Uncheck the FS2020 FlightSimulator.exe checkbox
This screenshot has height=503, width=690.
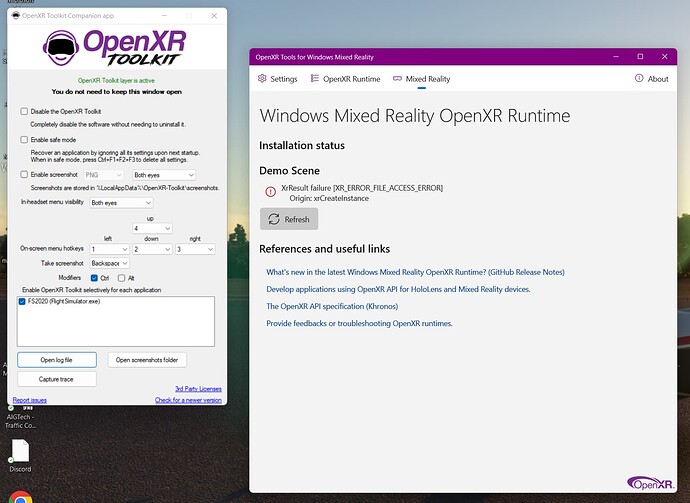(x=23, y=301)
